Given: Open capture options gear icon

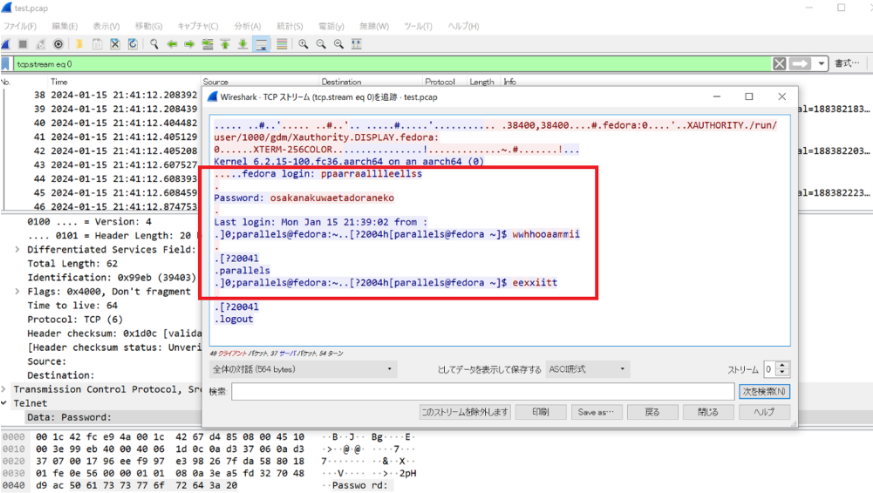Looking at the screenshot, I should (x=58, y=44).
